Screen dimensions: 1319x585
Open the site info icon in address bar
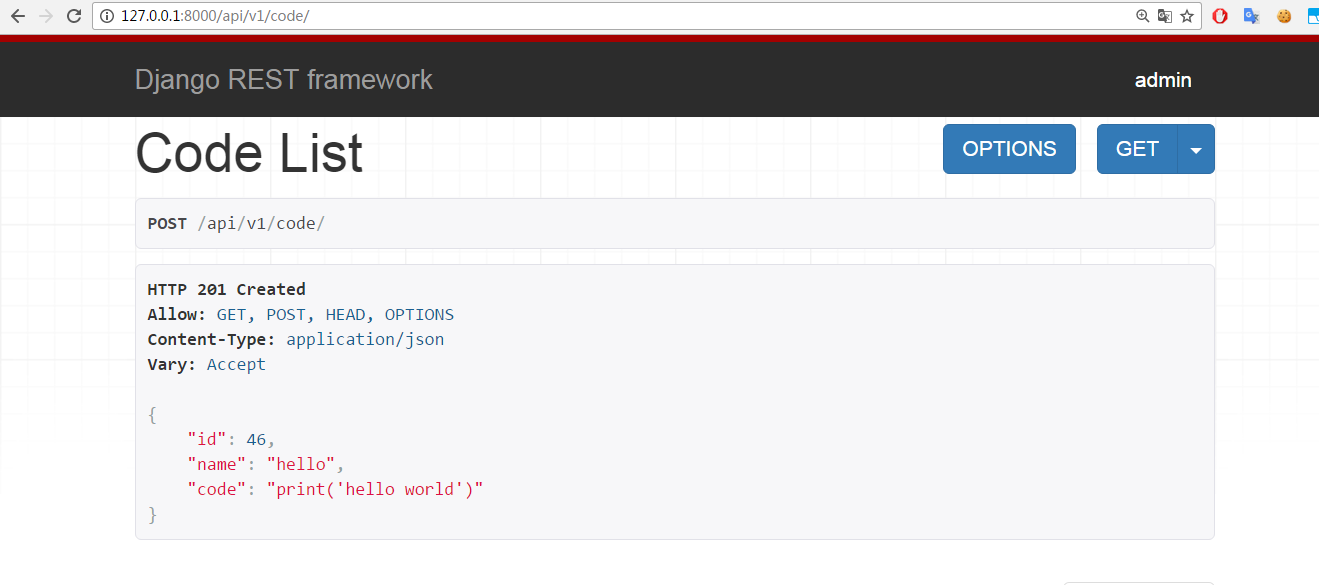(108, 16)
